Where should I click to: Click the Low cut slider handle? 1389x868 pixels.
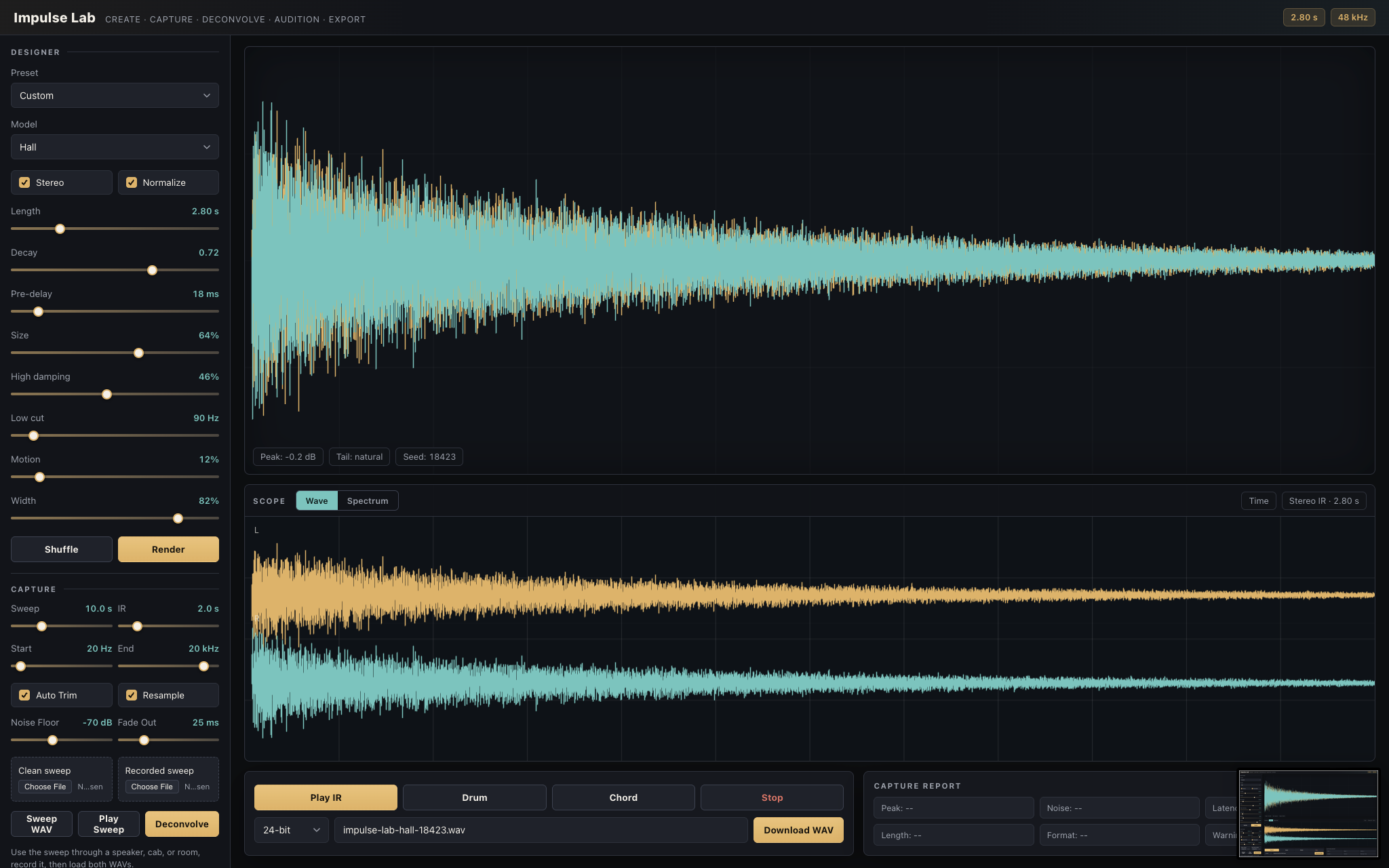[33, 436]
